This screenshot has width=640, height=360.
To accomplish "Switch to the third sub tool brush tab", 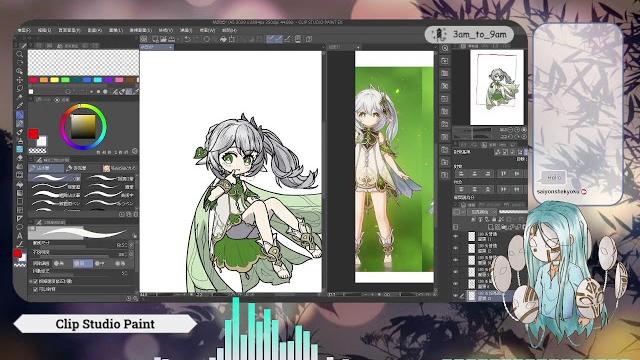I will click(118, 168).
